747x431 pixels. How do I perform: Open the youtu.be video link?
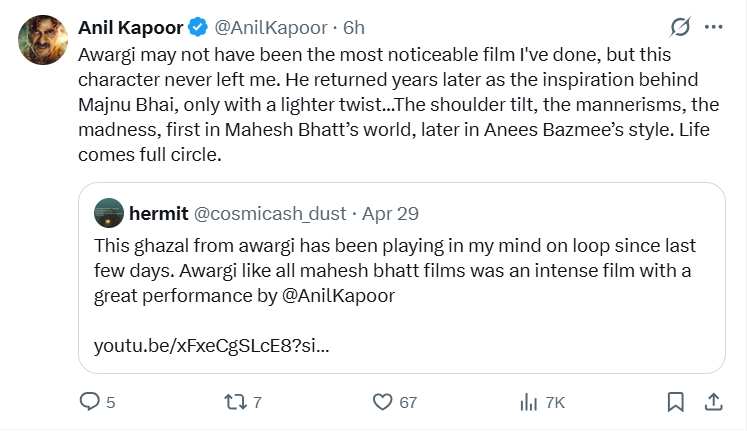[x=211, y=346]
